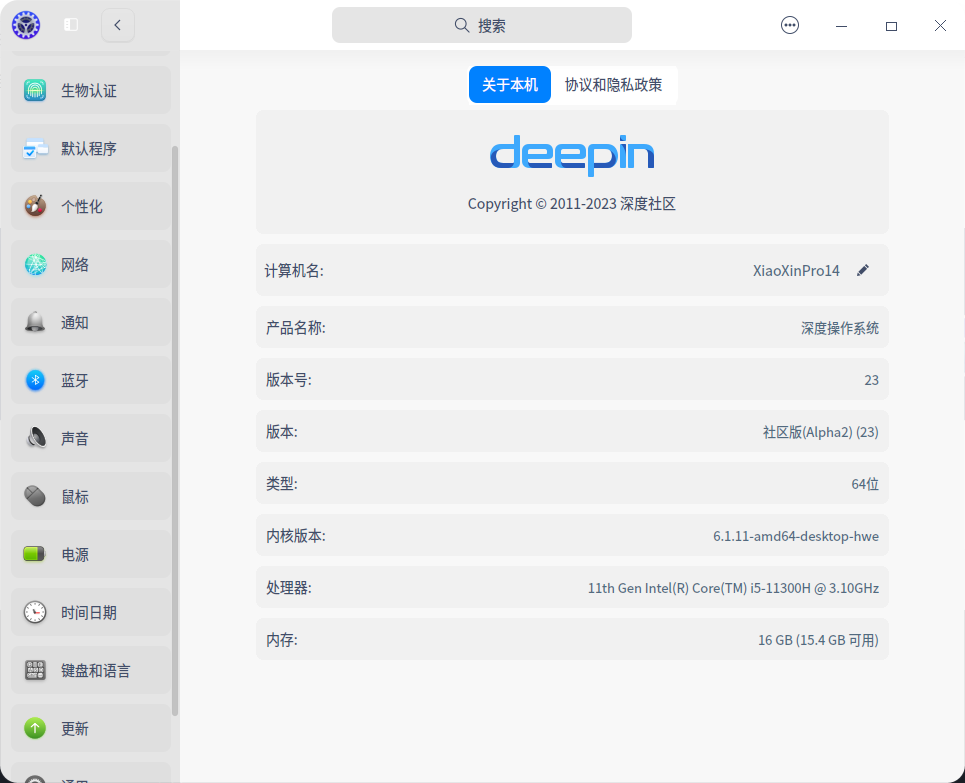The height and width of the screenshot is (783, 965).
Task: Click the 64位 type value
Action: (865, 484)
